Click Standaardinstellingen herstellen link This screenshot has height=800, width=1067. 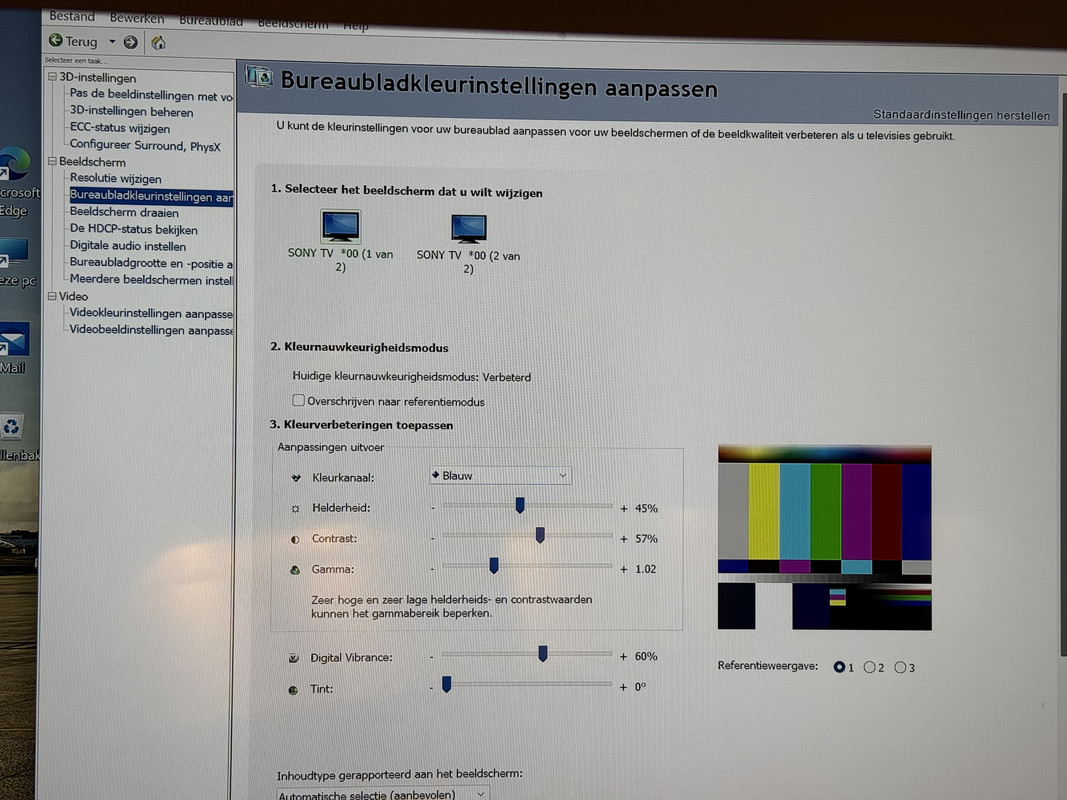click(961, 115)
